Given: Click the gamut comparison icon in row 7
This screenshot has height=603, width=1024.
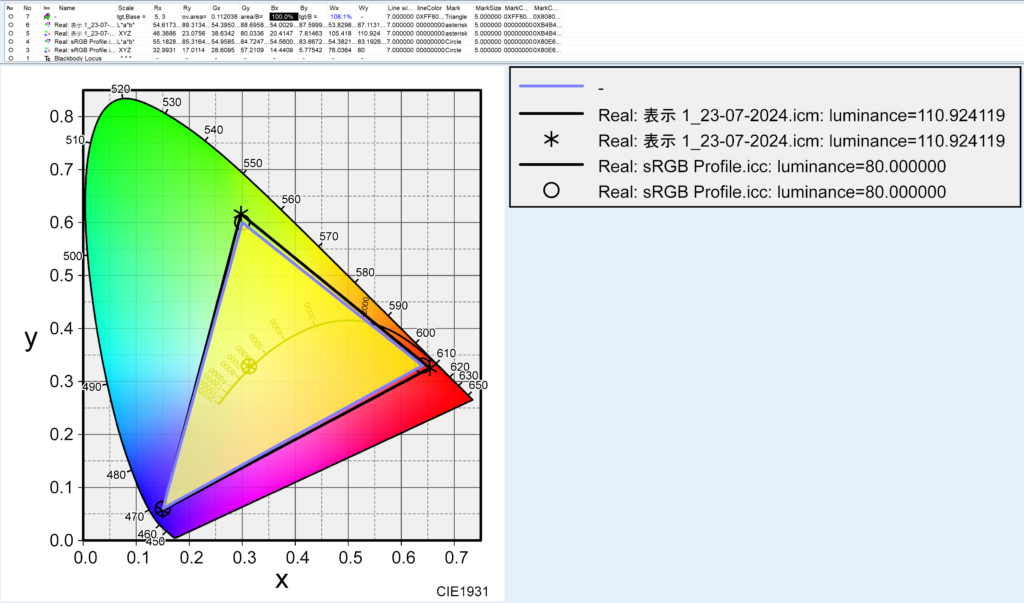Looking at the screenshot, I should click(47, 16).
